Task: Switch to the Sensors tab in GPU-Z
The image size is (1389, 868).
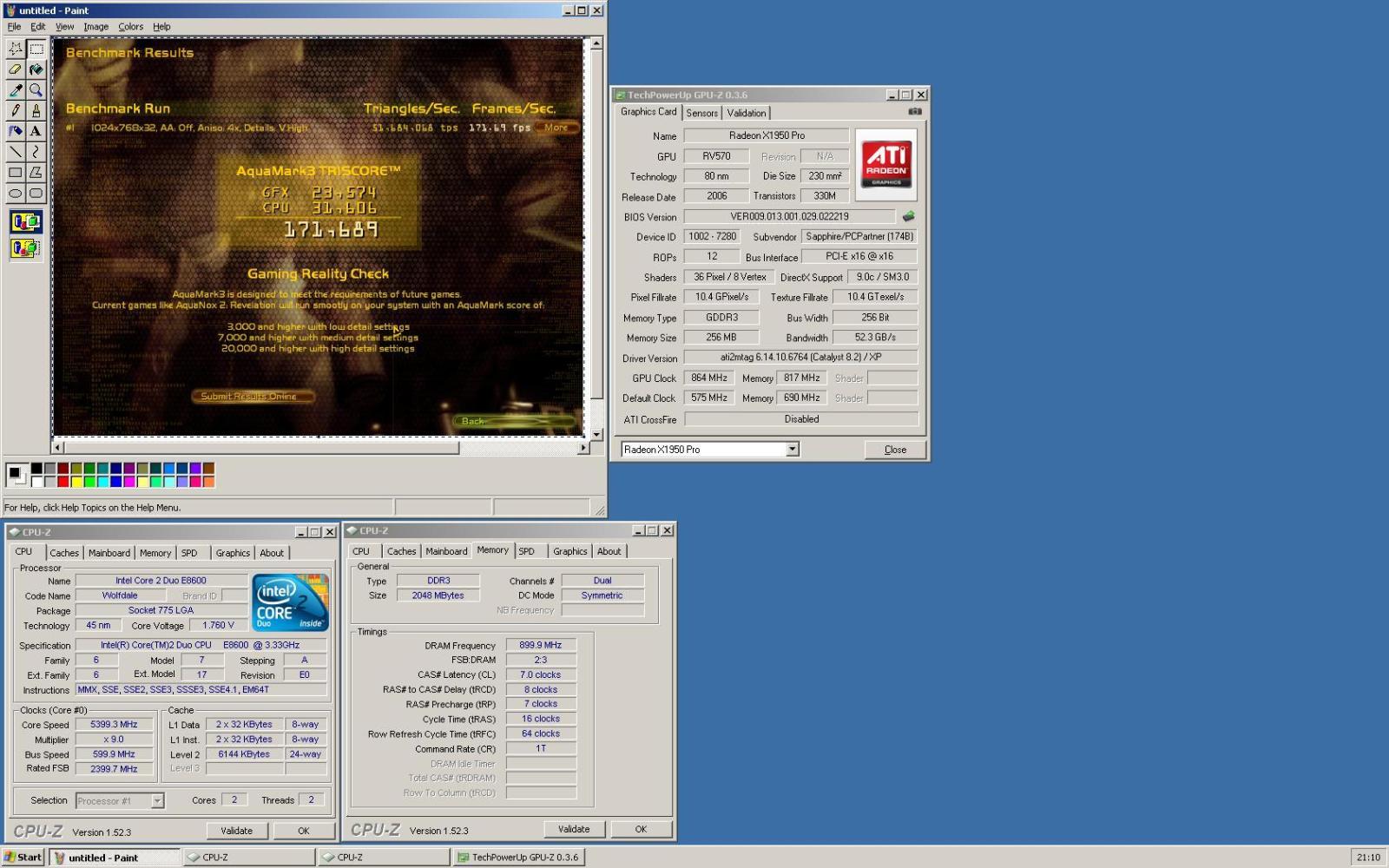Action: [701, 113]
